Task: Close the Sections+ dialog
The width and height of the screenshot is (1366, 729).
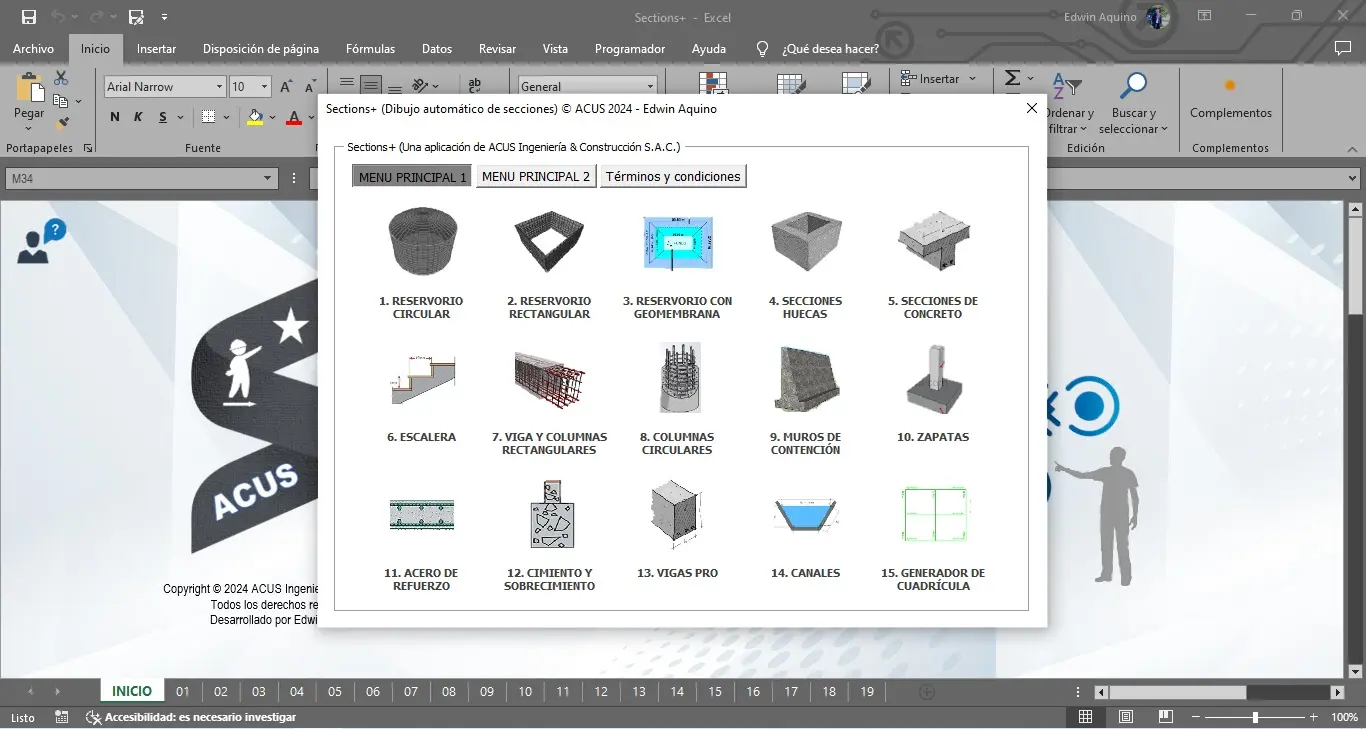Action: 1032,108
